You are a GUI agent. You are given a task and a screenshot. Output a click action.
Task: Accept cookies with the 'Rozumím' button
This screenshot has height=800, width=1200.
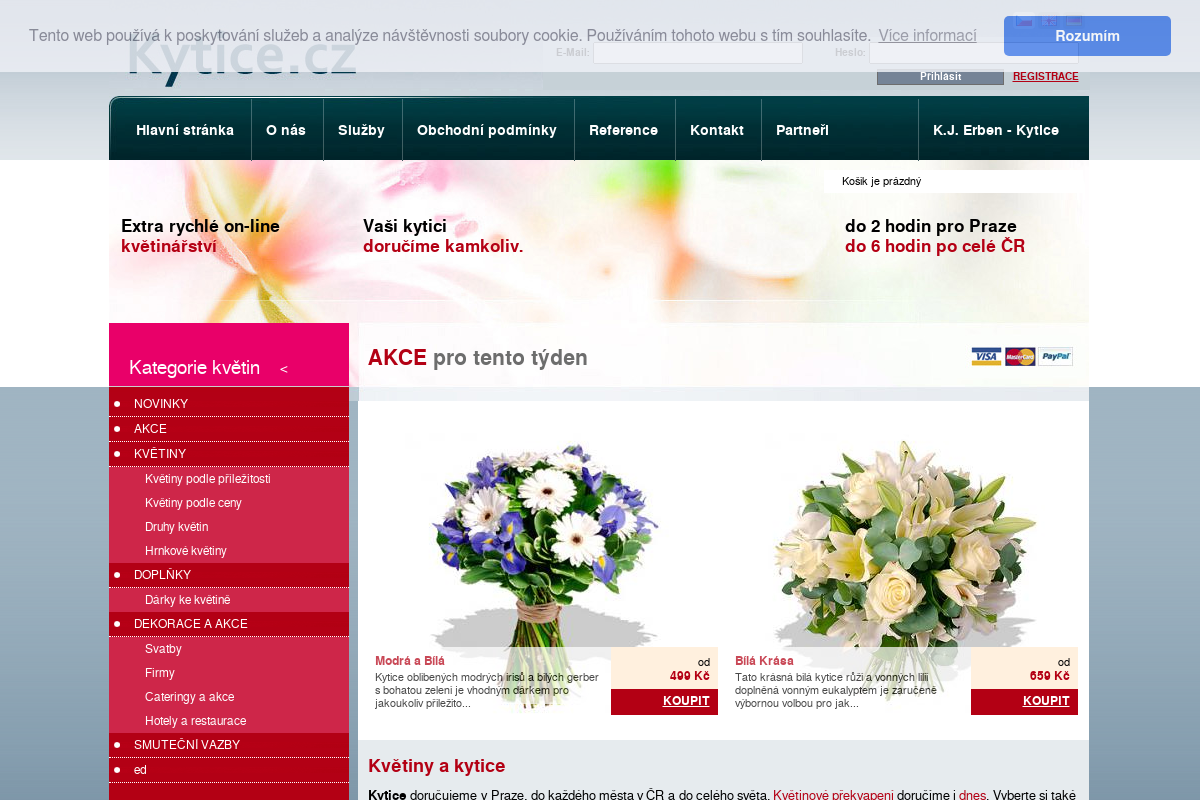[x=1086, y=35]
